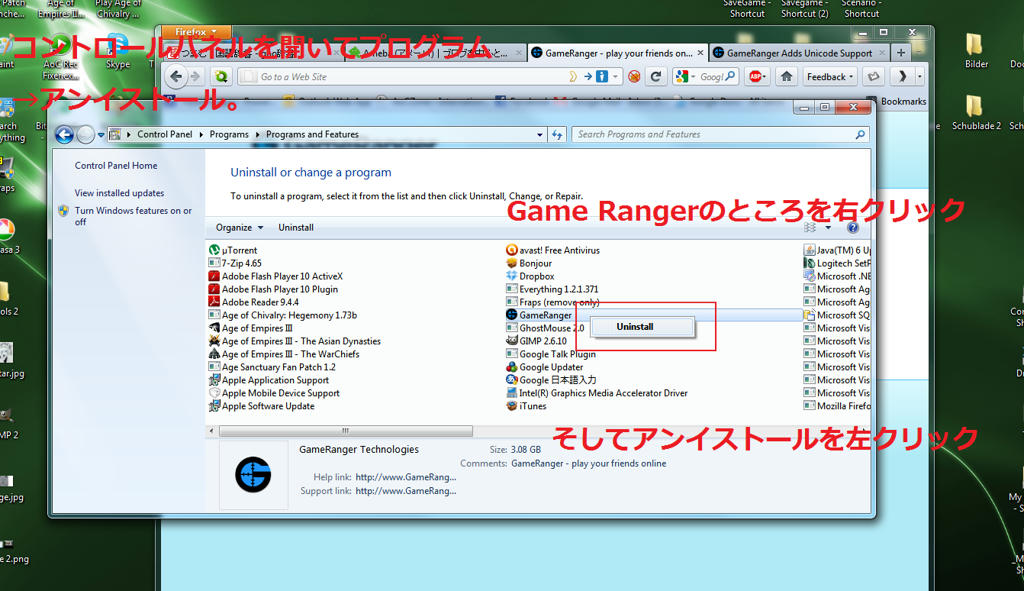Reload page with Firefox refresh icon
Image resolution: width=1024 pixels, height=591 pixels.
[x=656, y=77]
